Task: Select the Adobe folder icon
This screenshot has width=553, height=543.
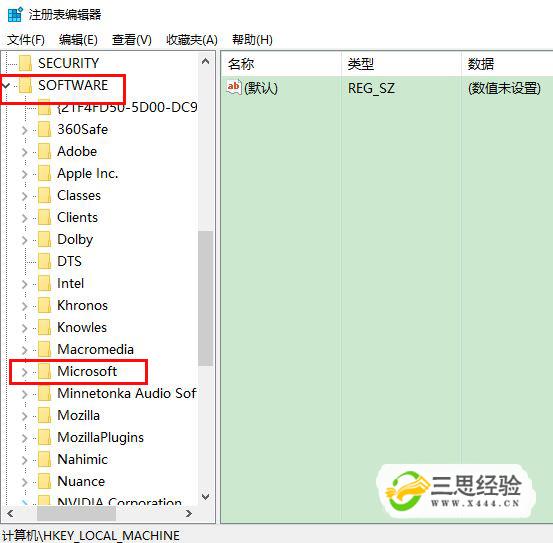Action: coord(45,151)
